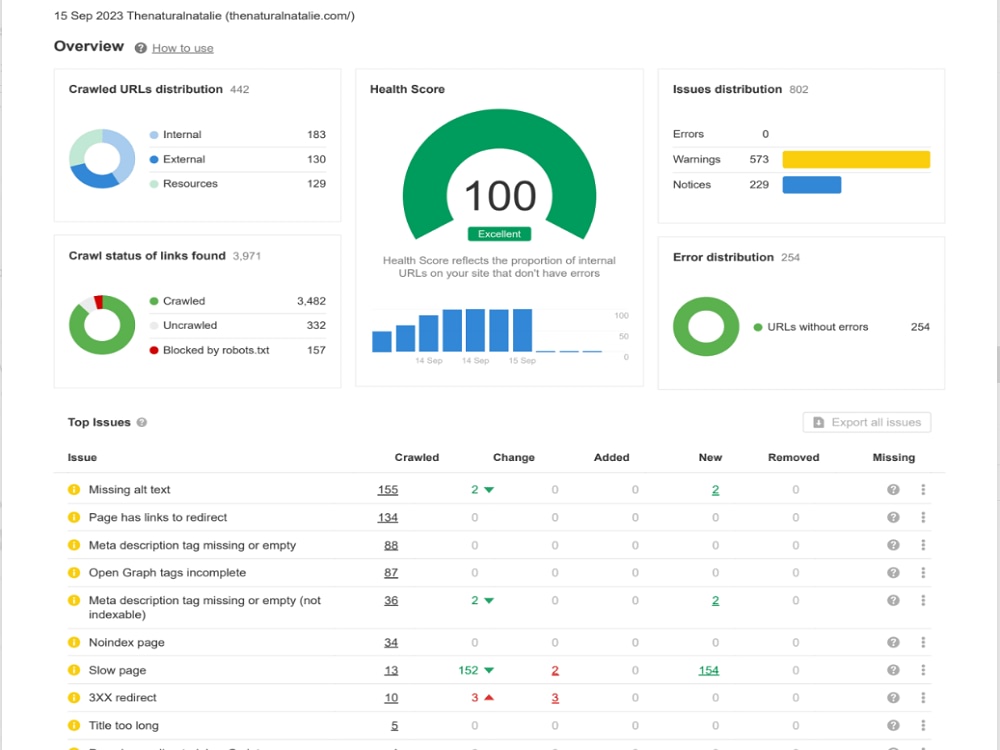
Task: Click the page scrollbar on the right edge
Action: (x=997, y=364)
